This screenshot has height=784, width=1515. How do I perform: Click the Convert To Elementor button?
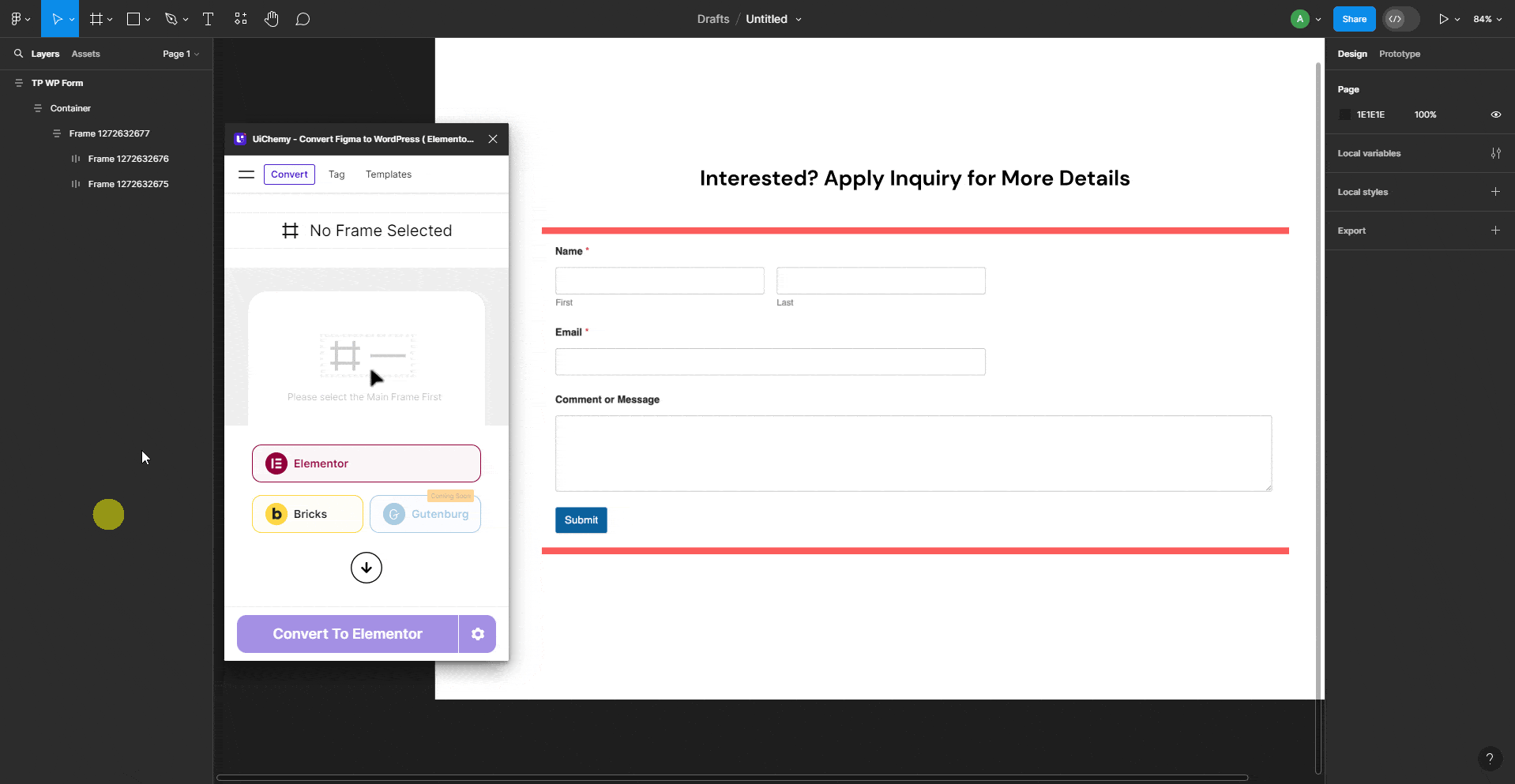click(x=347, y=633)
